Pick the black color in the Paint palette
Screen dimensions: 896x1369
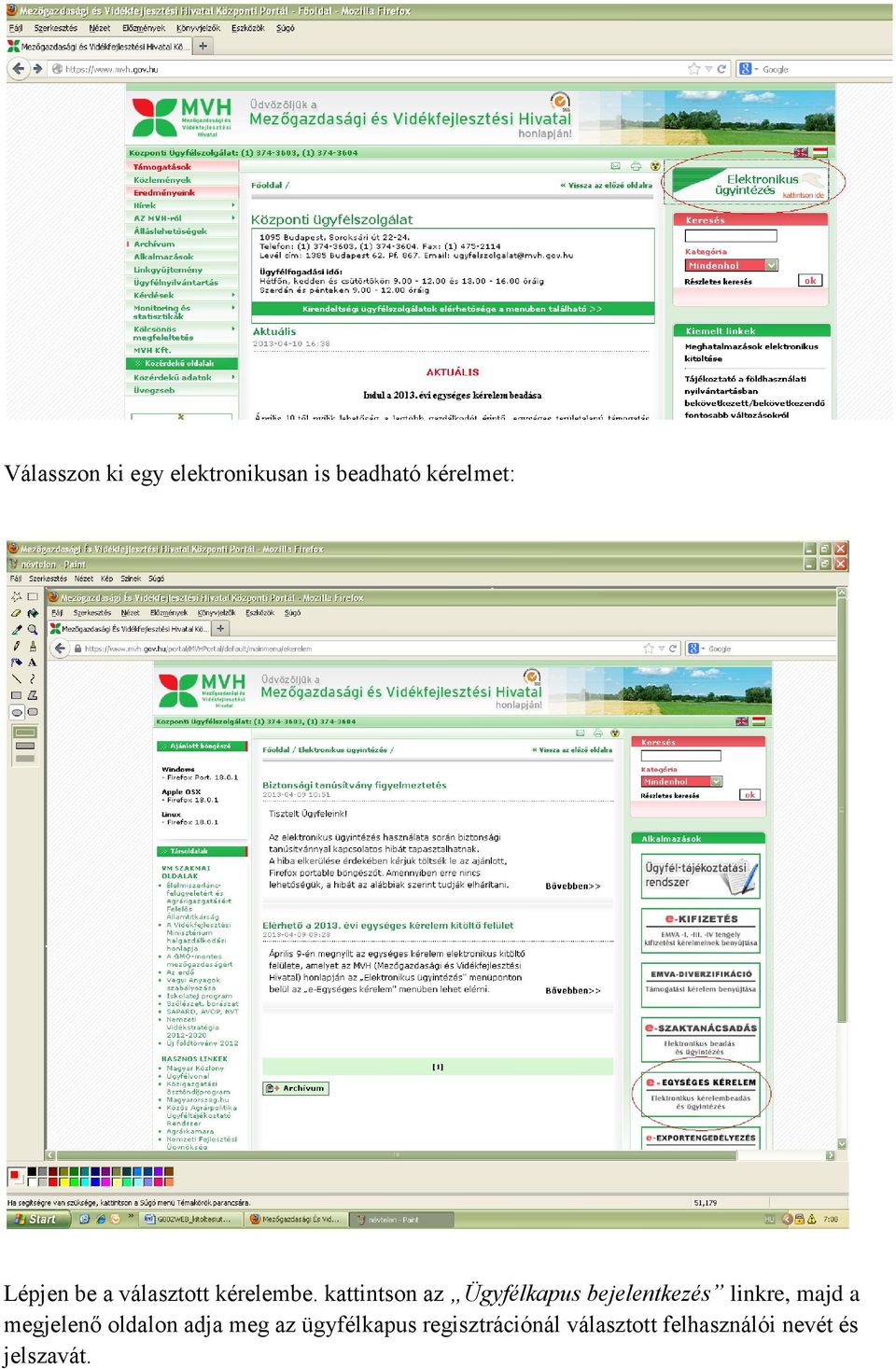click(x=32, y=1171)
